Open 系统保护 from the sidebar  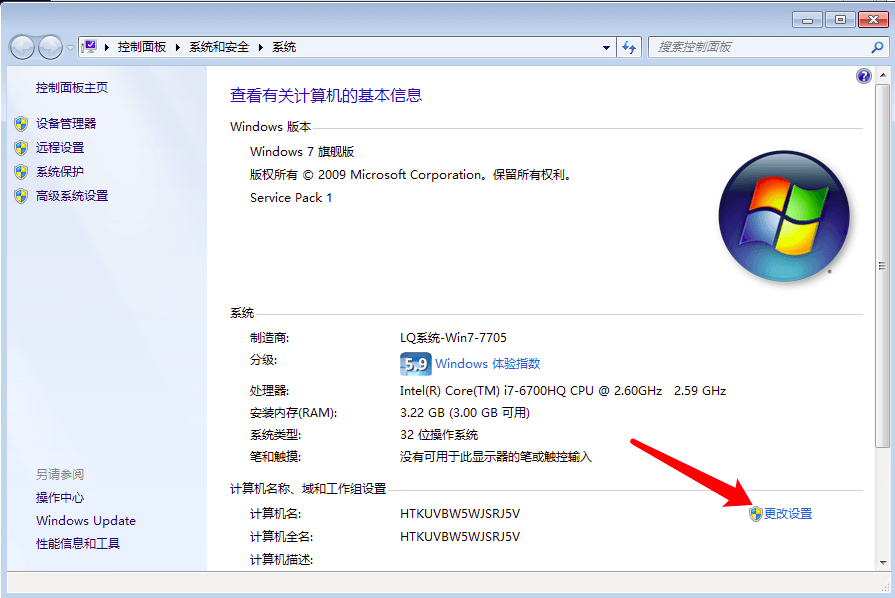click(x=60, y=172)
